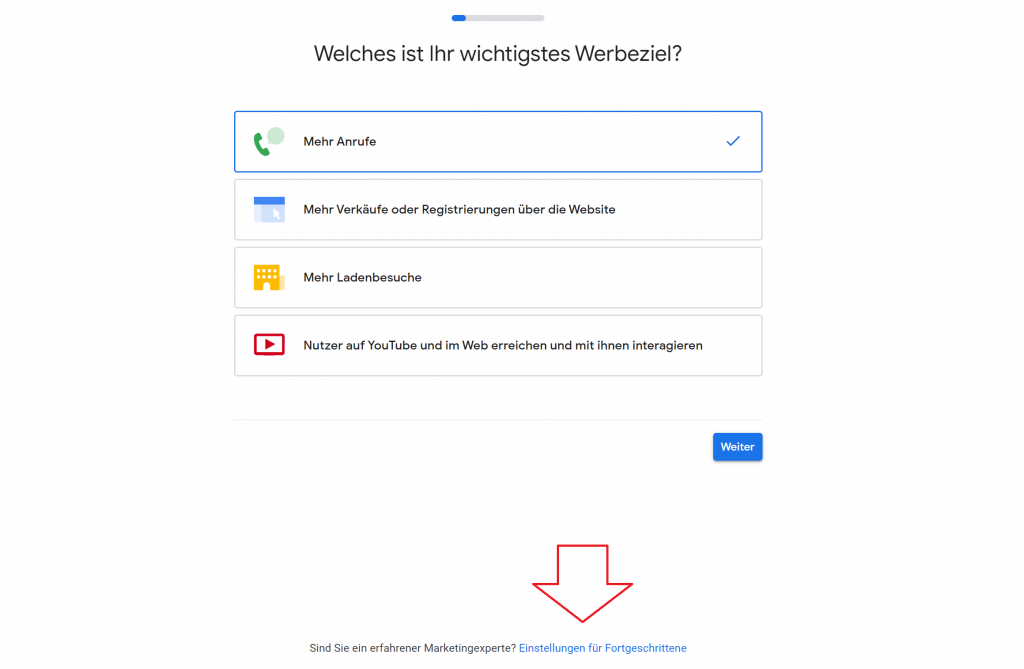Screen dimensions: 1024x669
Task: Click the red downward arrow graphic
Action: (x=583, y=583)
